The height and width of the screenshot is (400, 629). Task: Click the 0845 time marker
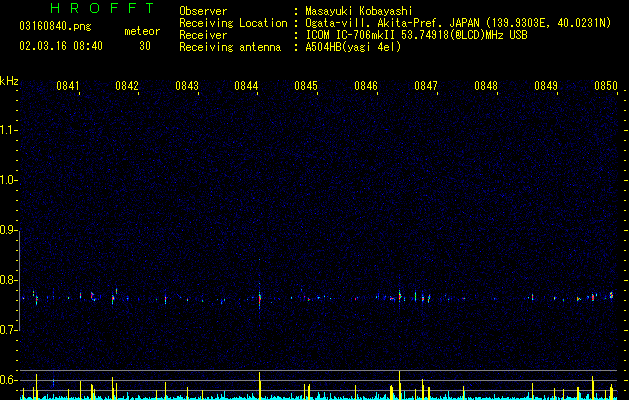(x=306, y=86)
